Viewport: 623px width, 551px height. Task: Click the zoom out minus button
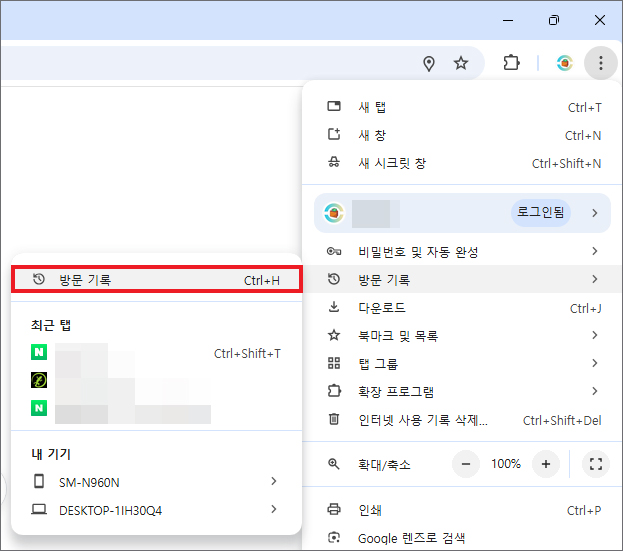tap(466, 464)
